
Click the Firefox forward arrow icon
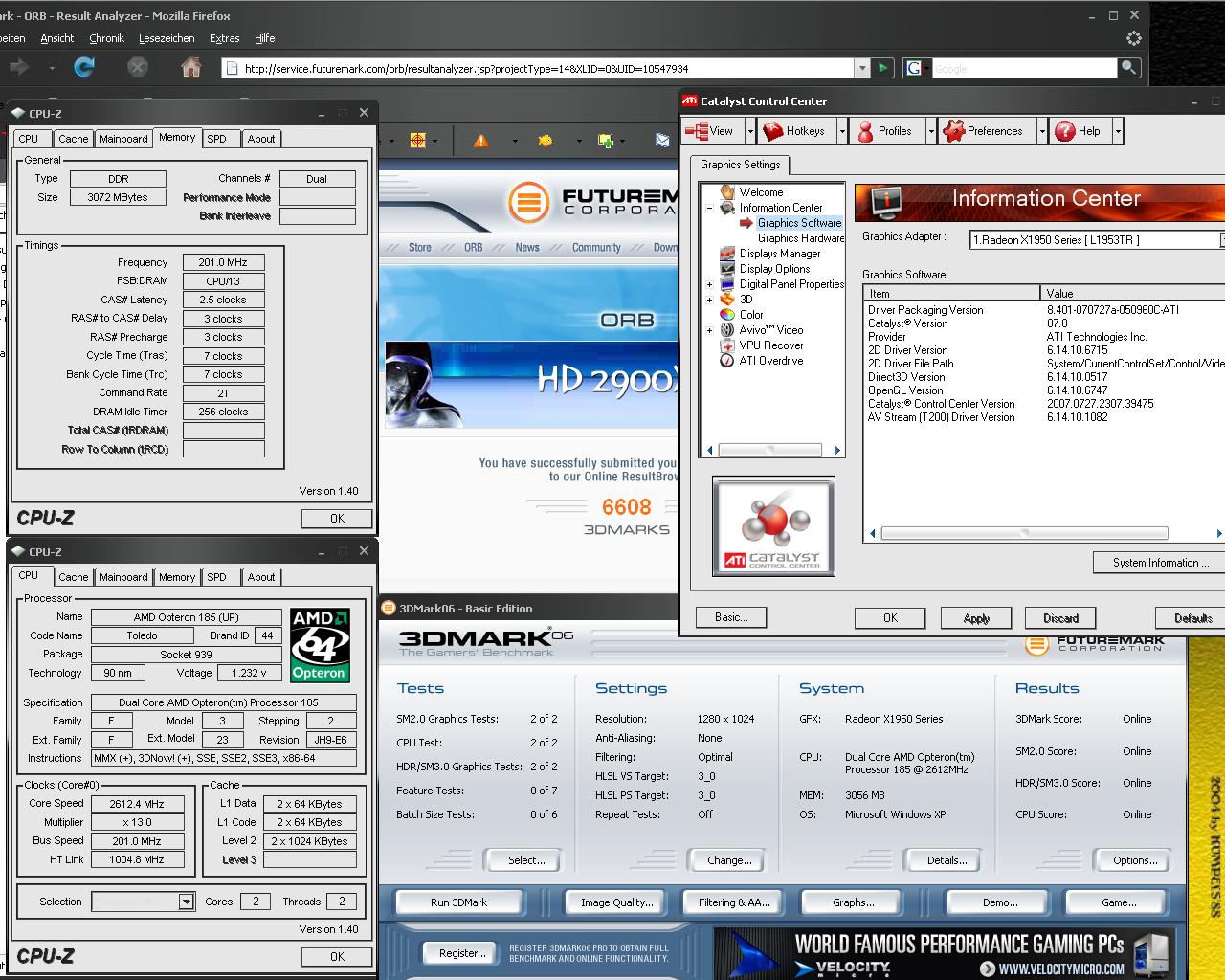tap(18, 67)
